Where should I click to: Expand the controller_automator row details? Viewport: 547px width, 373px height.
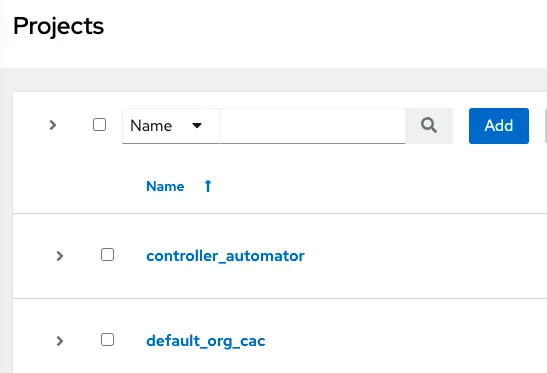tap(60, 256)
